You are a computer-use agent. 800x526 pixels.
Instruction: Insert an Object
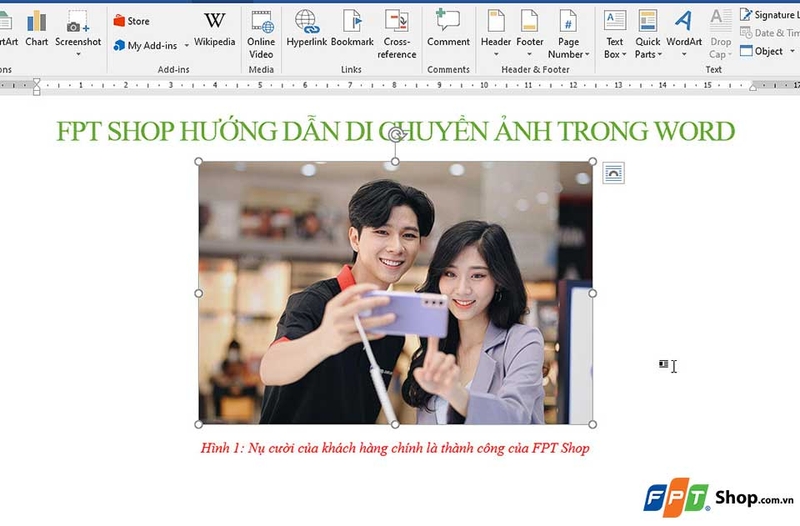coord(761,51)
